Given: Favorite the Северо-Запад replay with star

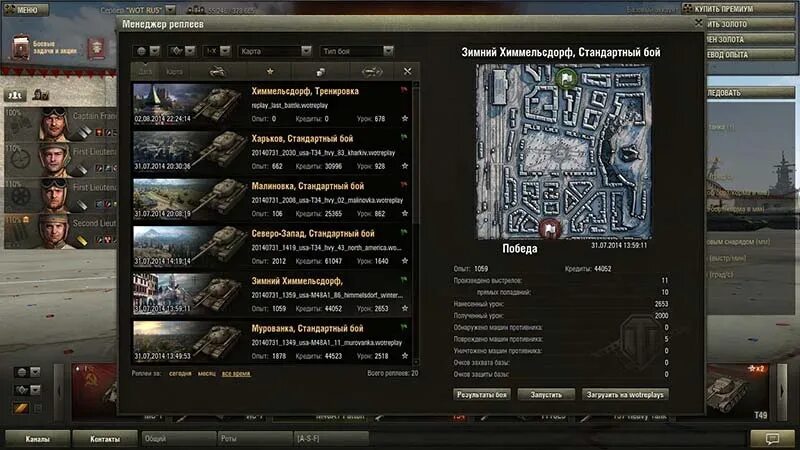Looking at the screenshot, I should point(405,261).
